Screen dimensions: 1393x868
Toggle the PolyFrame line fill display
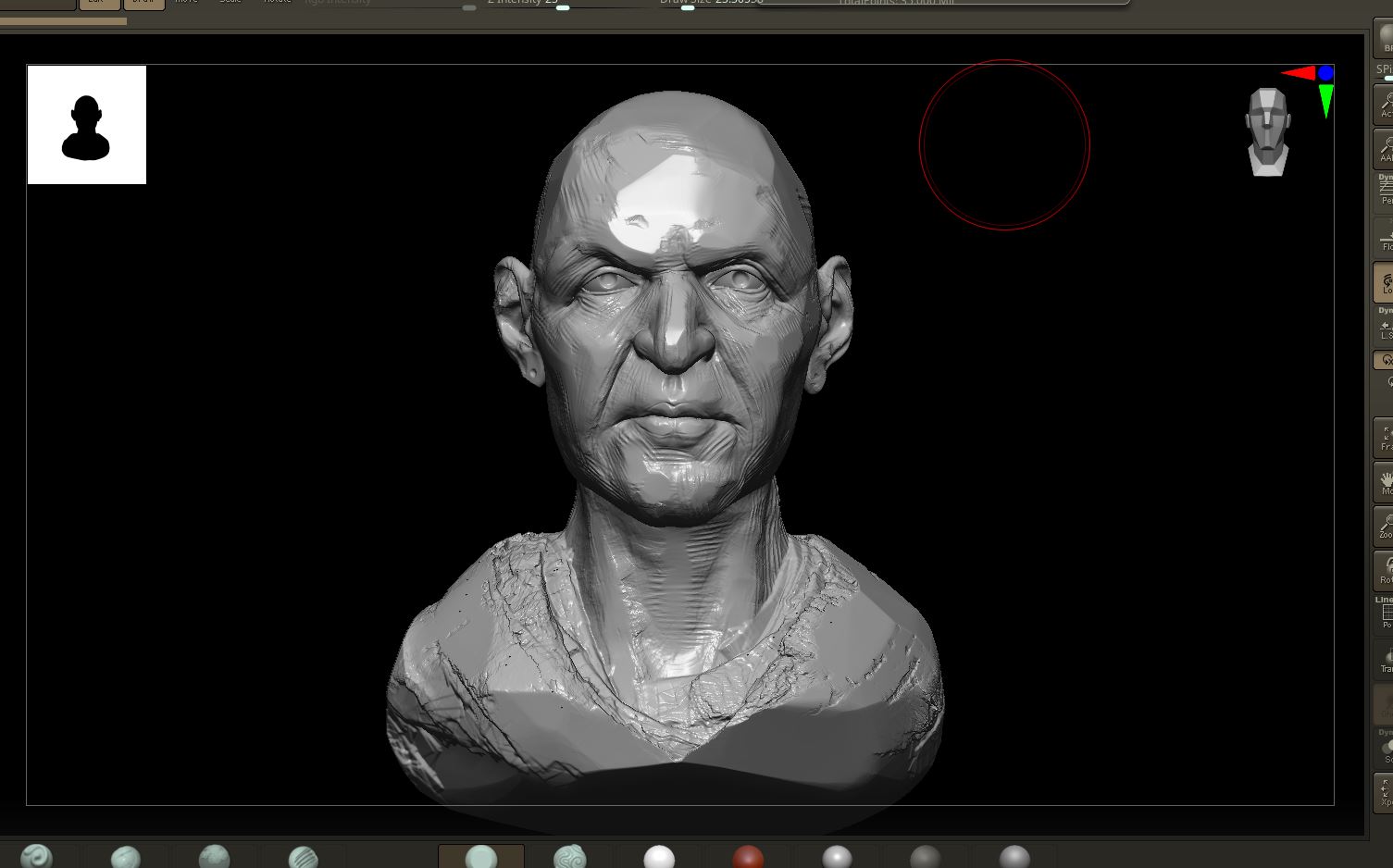[1384, 615]
